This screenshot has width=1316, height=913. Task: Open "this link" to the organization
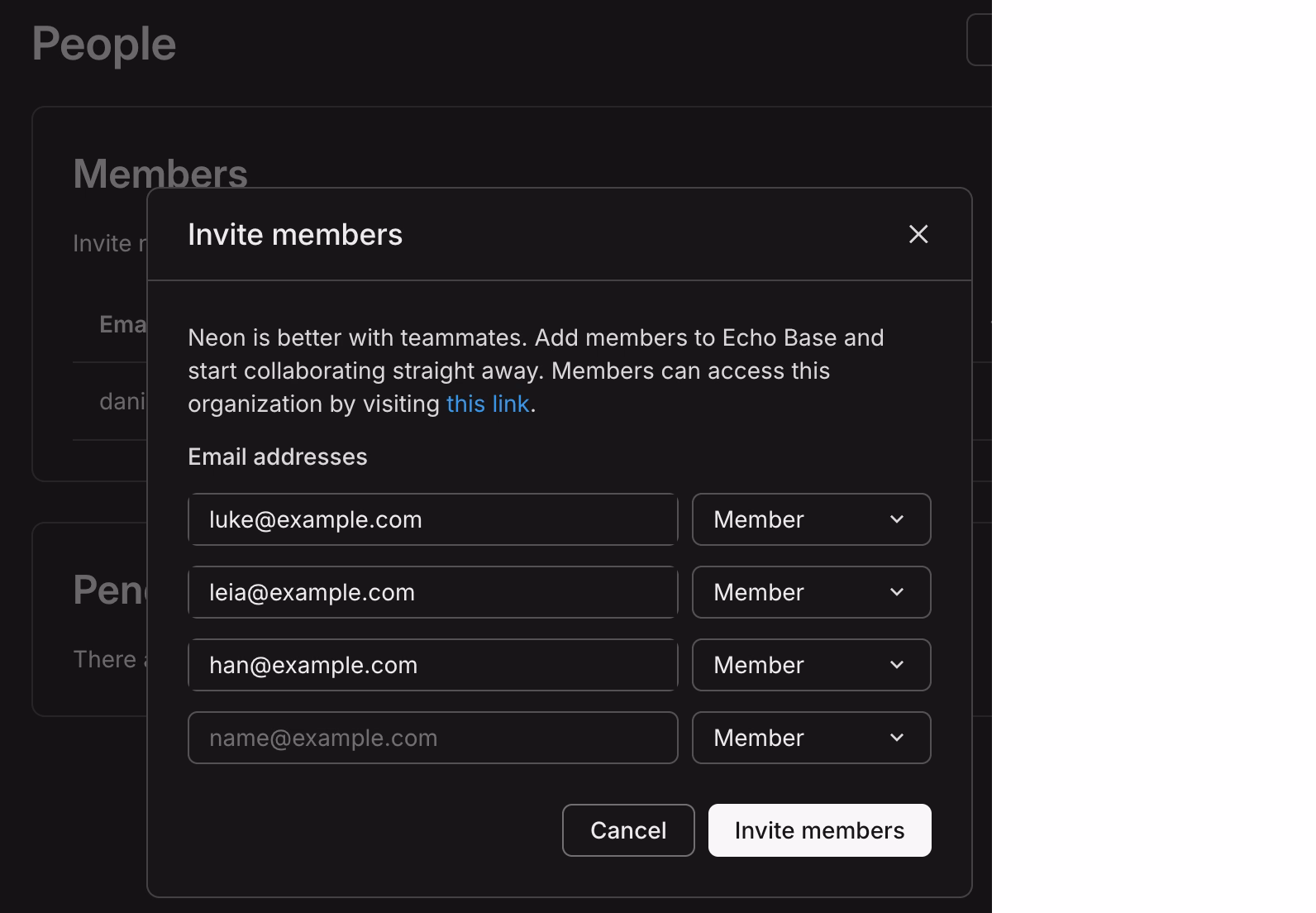point(488,404)
